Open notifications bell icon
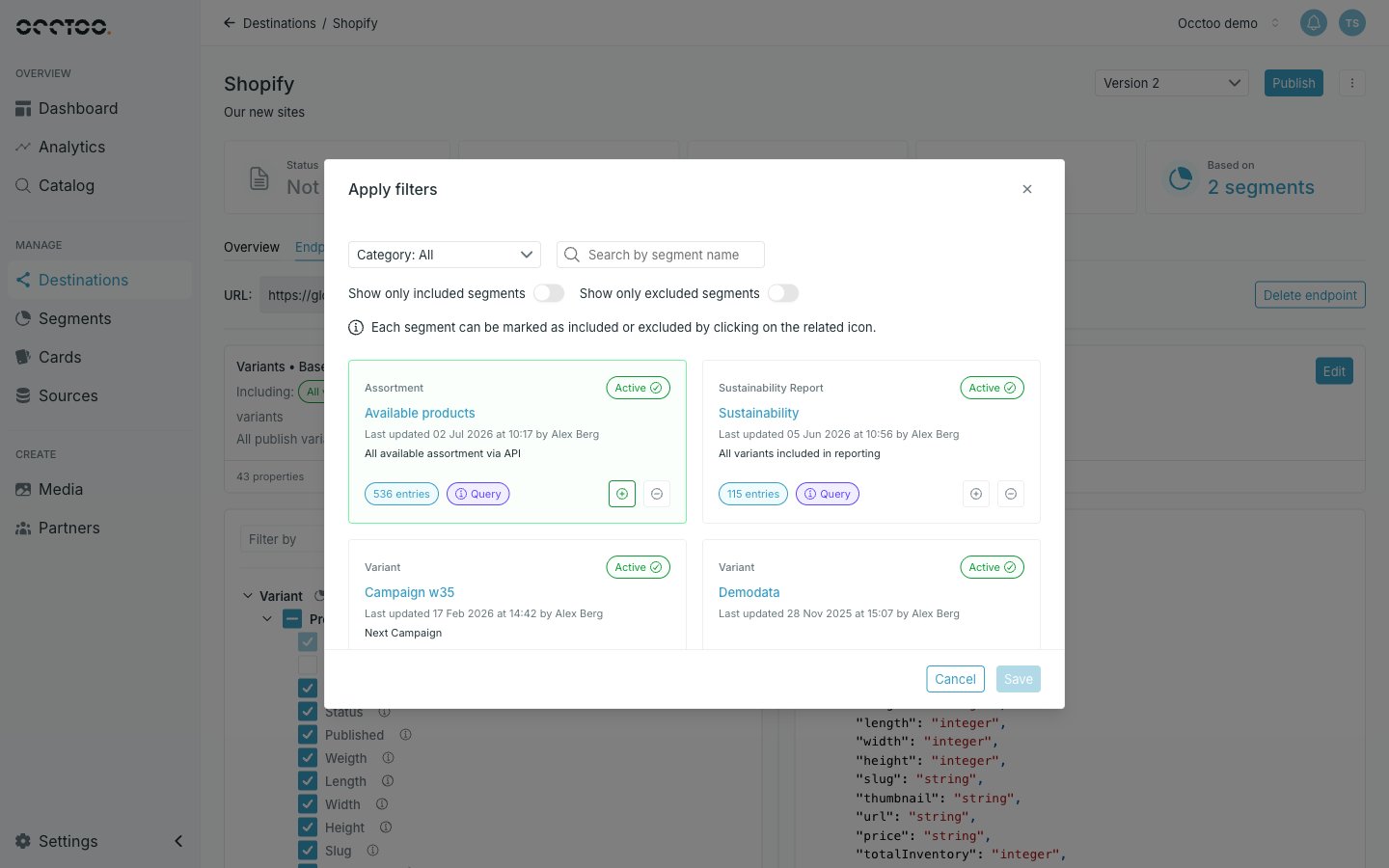 point(1314,23)
